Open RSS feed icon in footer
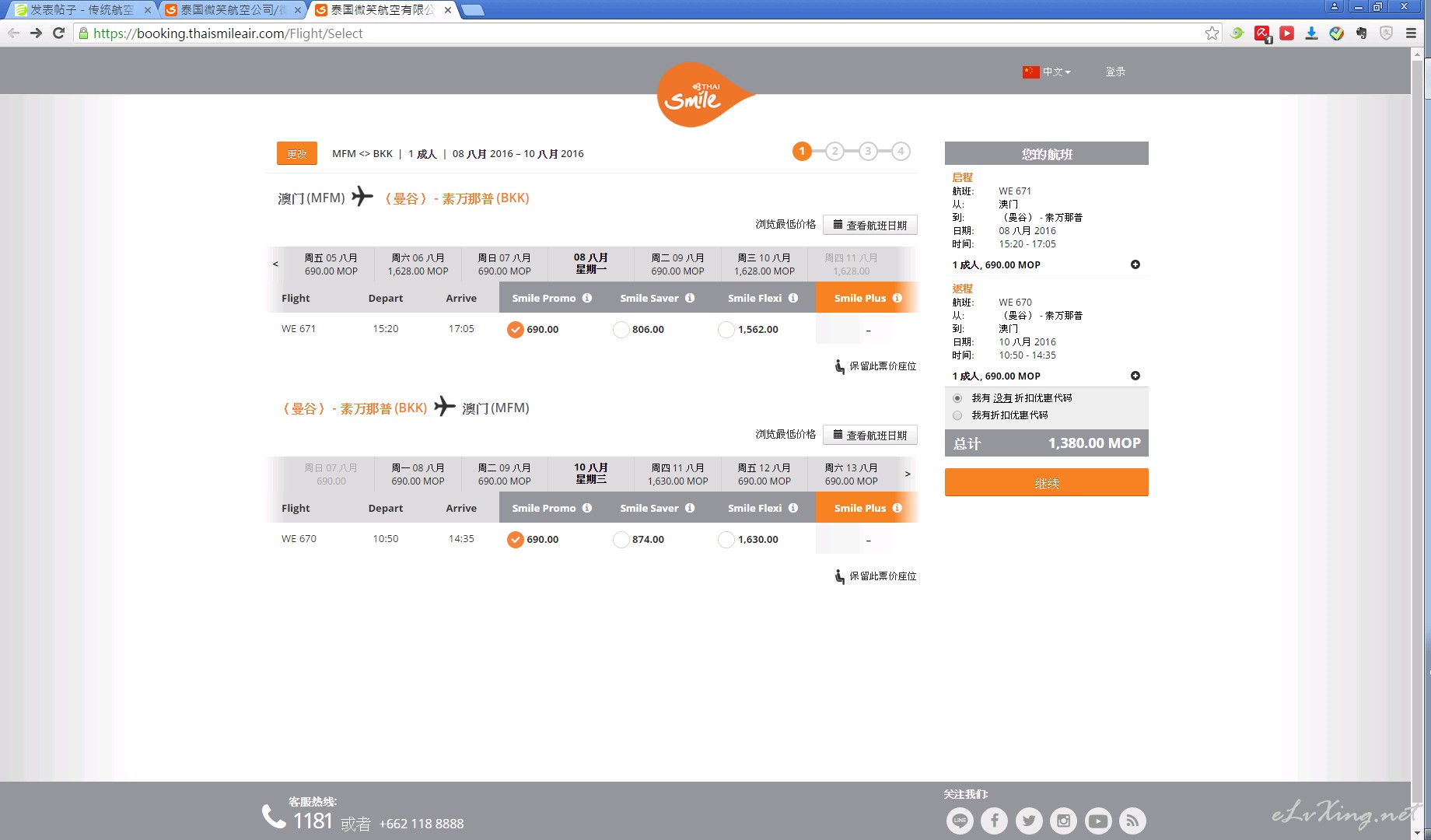 [1132, 821]
